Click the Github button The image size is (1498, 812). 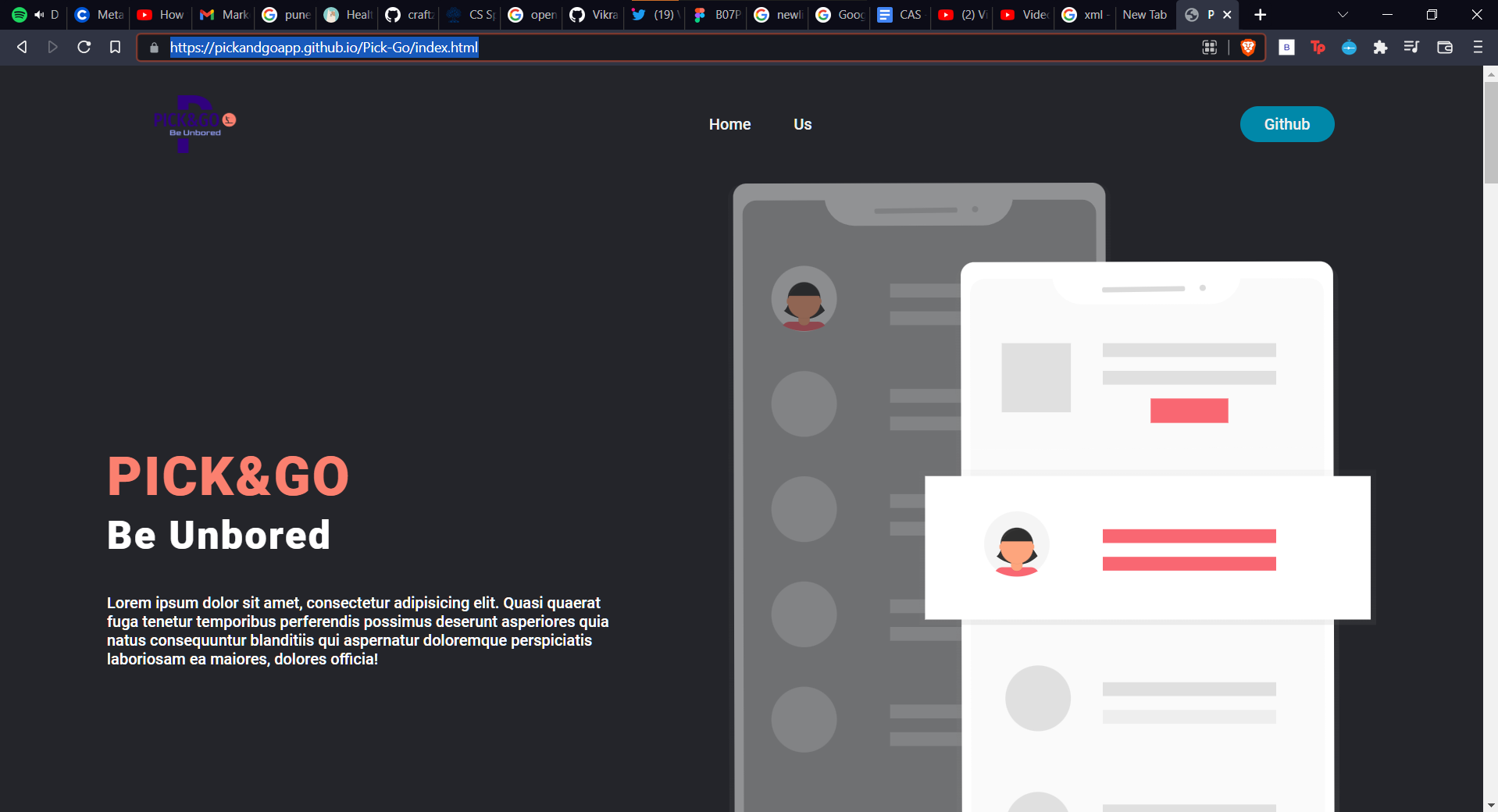click(x=1287, y=124)
